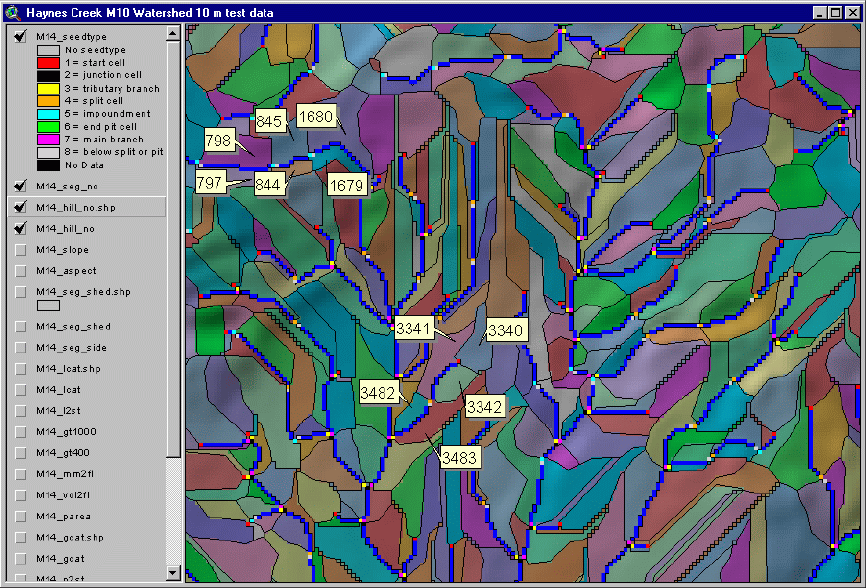Click the cyan impoundment legend swatch
This screenshot has width=866, height=588.
48,114
